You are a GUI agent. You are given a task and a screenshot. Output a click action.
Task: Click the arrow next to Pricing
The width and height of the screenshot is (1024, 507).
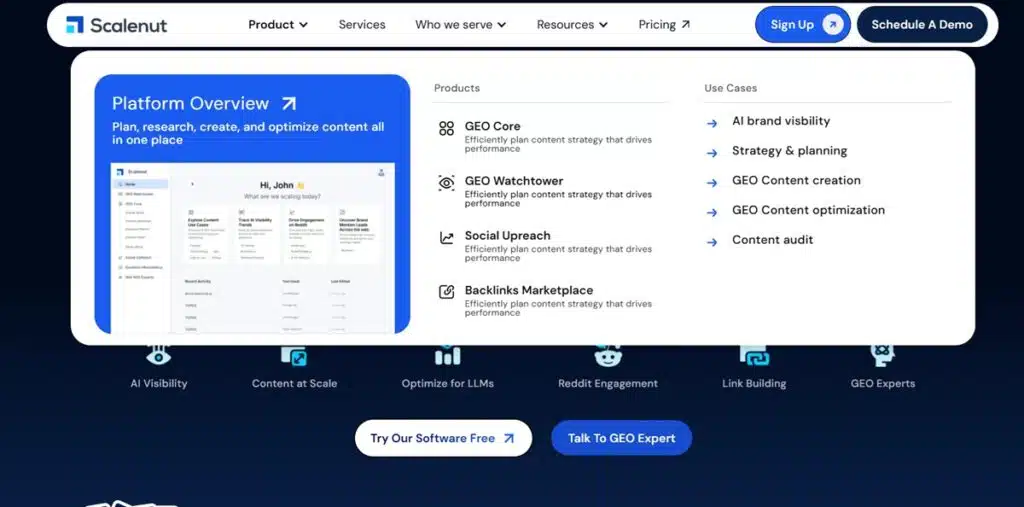pyautogui.click(x=685, y=24)
